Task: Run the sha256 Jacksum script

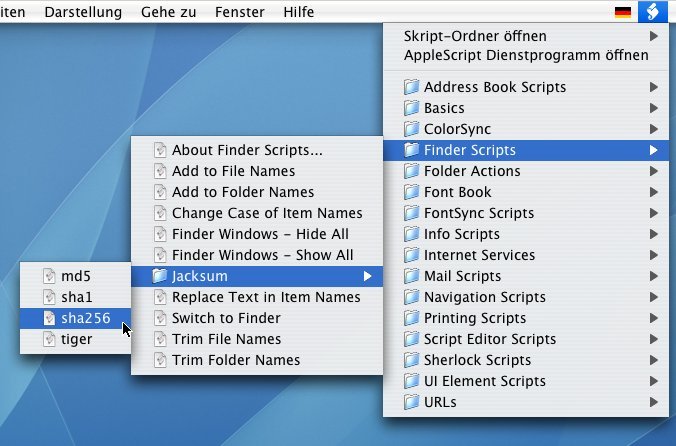Action: click(75, 318)
